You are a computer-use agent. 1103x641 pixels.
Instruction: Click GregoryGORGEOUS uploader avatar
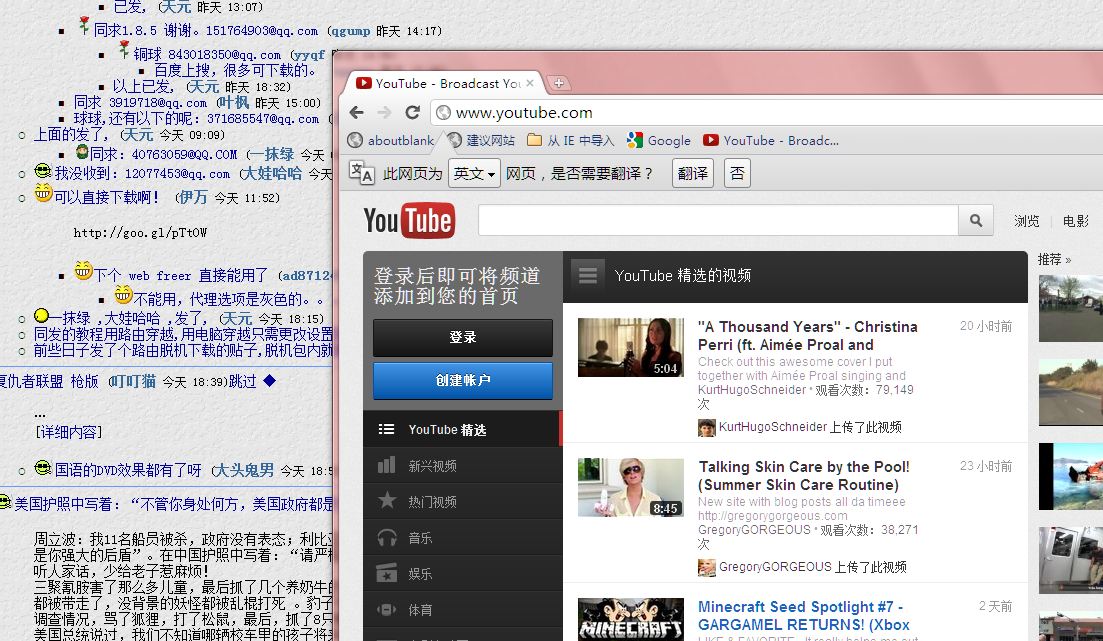pos(706,567)
